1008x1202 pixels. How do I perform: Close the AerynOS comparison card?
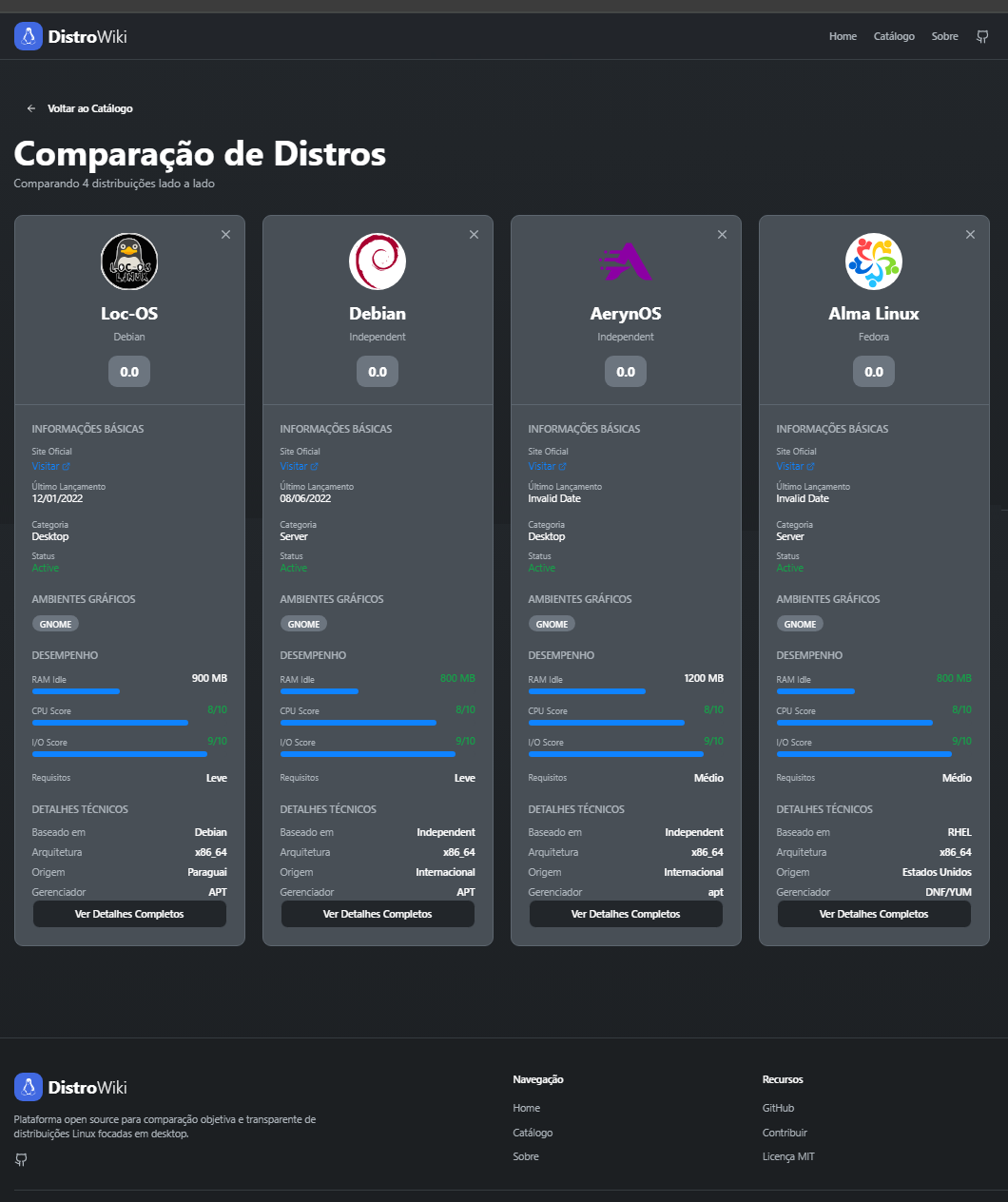(x=722, y=235)
